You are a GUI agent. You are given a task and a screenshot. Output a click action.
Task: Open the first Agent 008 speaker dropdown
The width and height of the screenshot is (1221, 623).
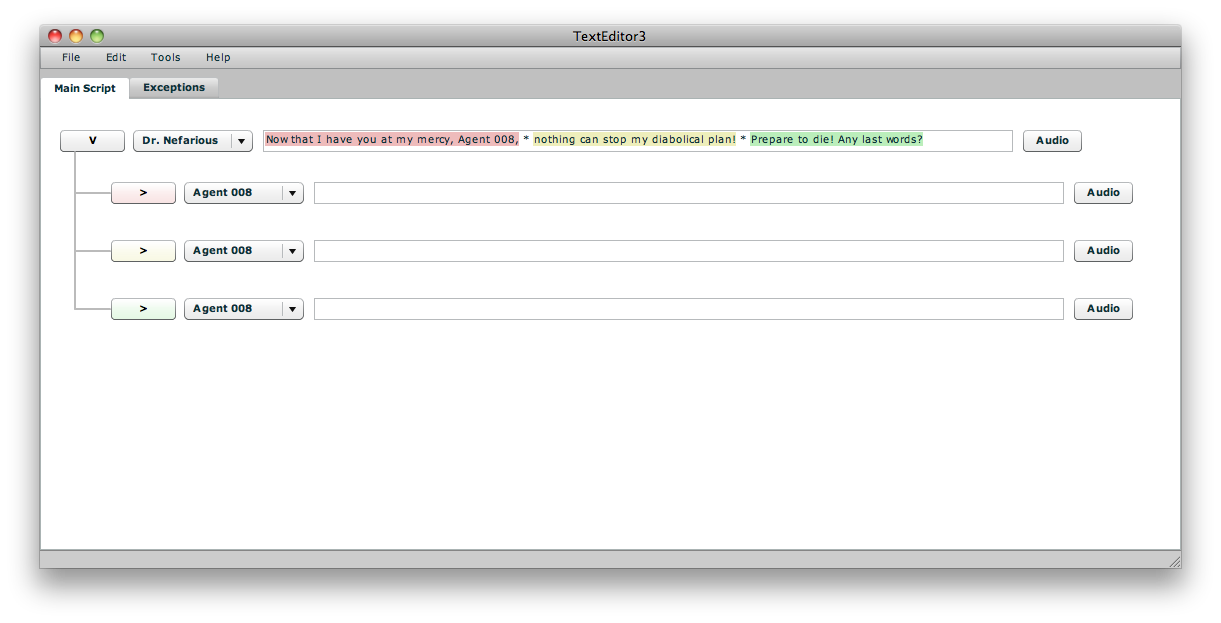244,193
